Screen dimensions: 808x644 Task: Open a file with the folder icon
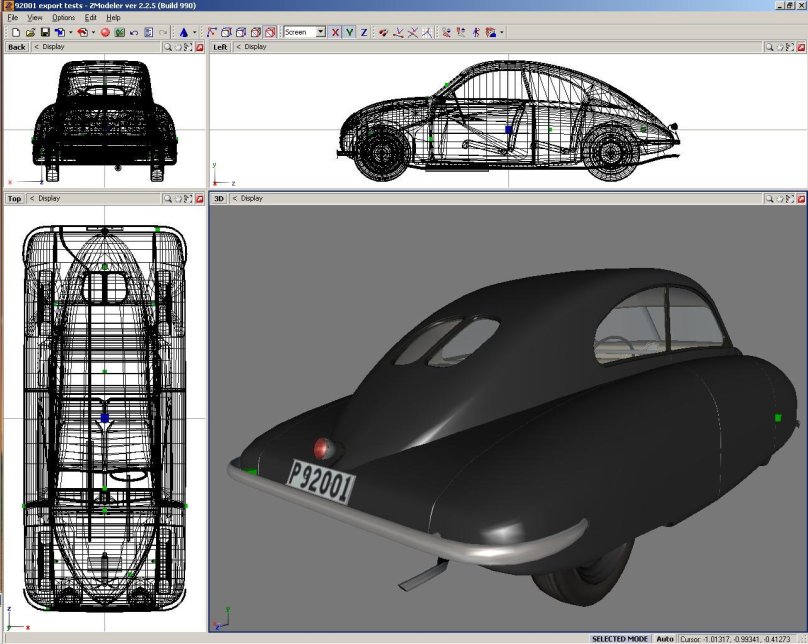(x=31, y=32)
